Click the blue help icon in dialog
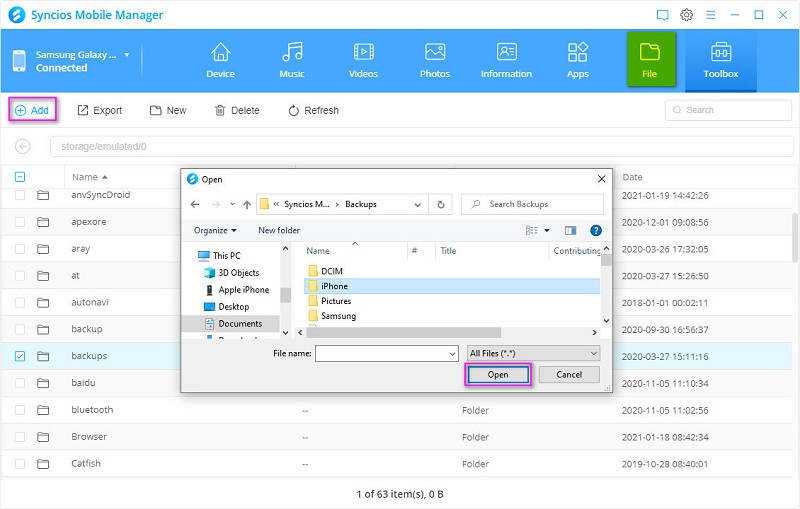The image size is (800, 509). click(x=595, y=231)
